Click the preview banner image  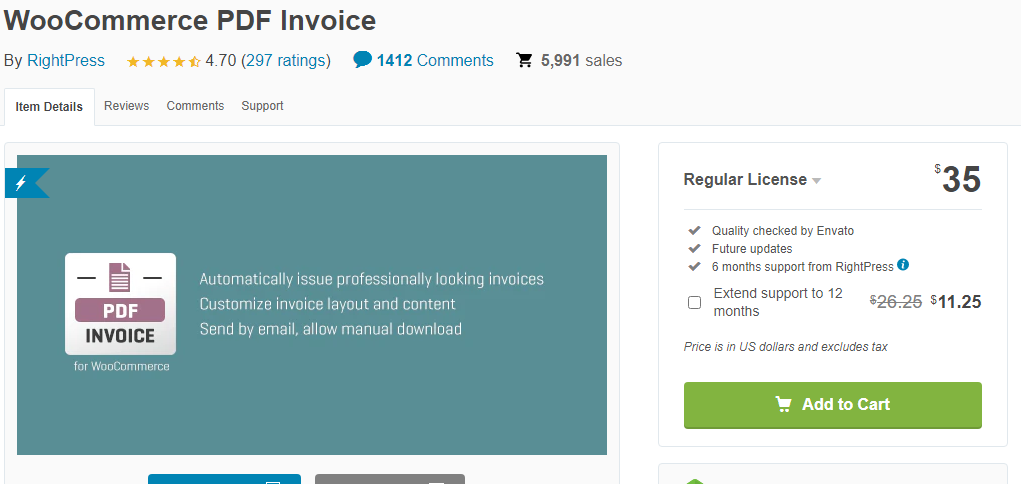click(312, 305)
